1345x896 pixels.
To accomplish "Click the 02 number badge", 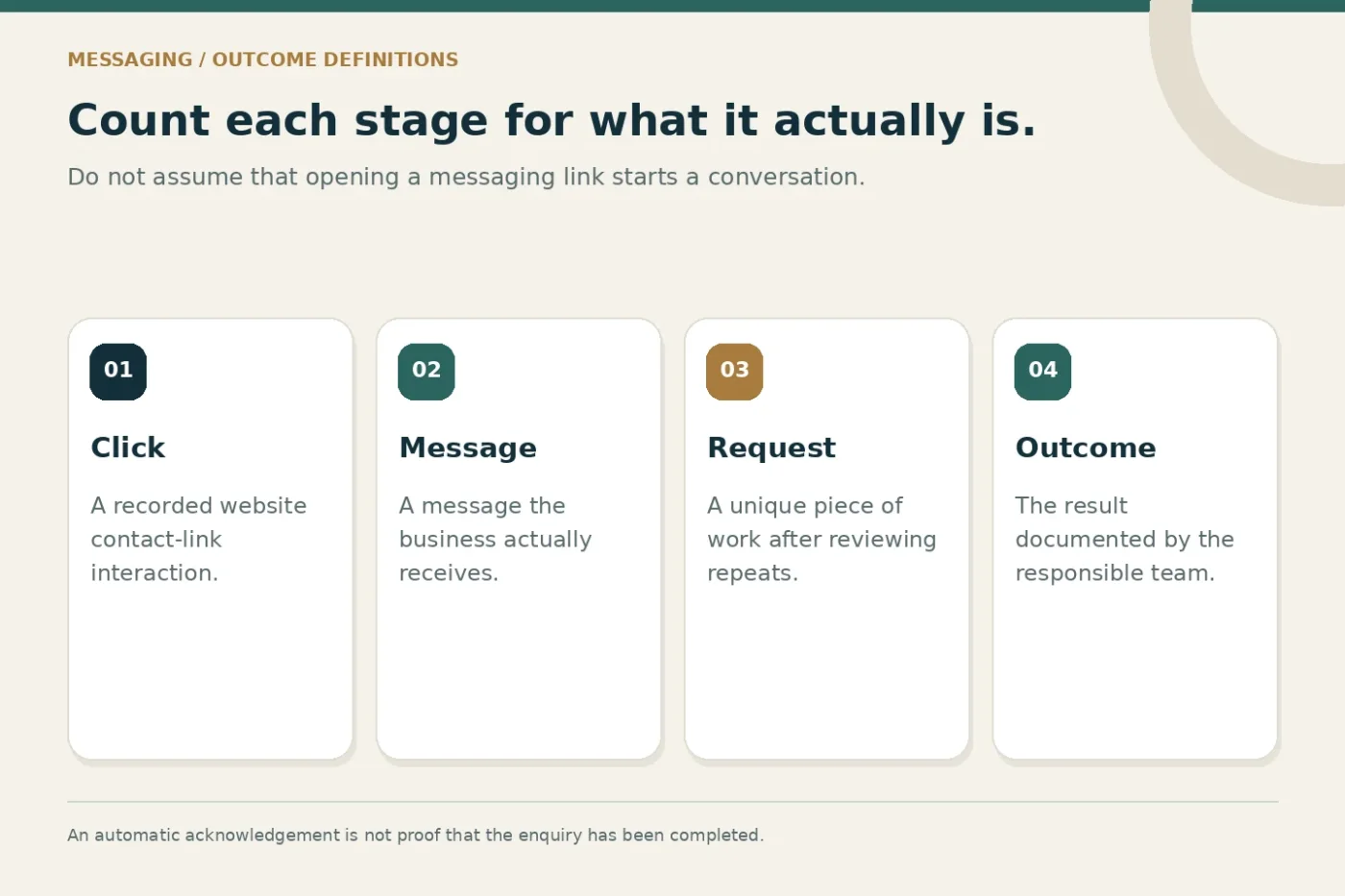I will 427,371.
